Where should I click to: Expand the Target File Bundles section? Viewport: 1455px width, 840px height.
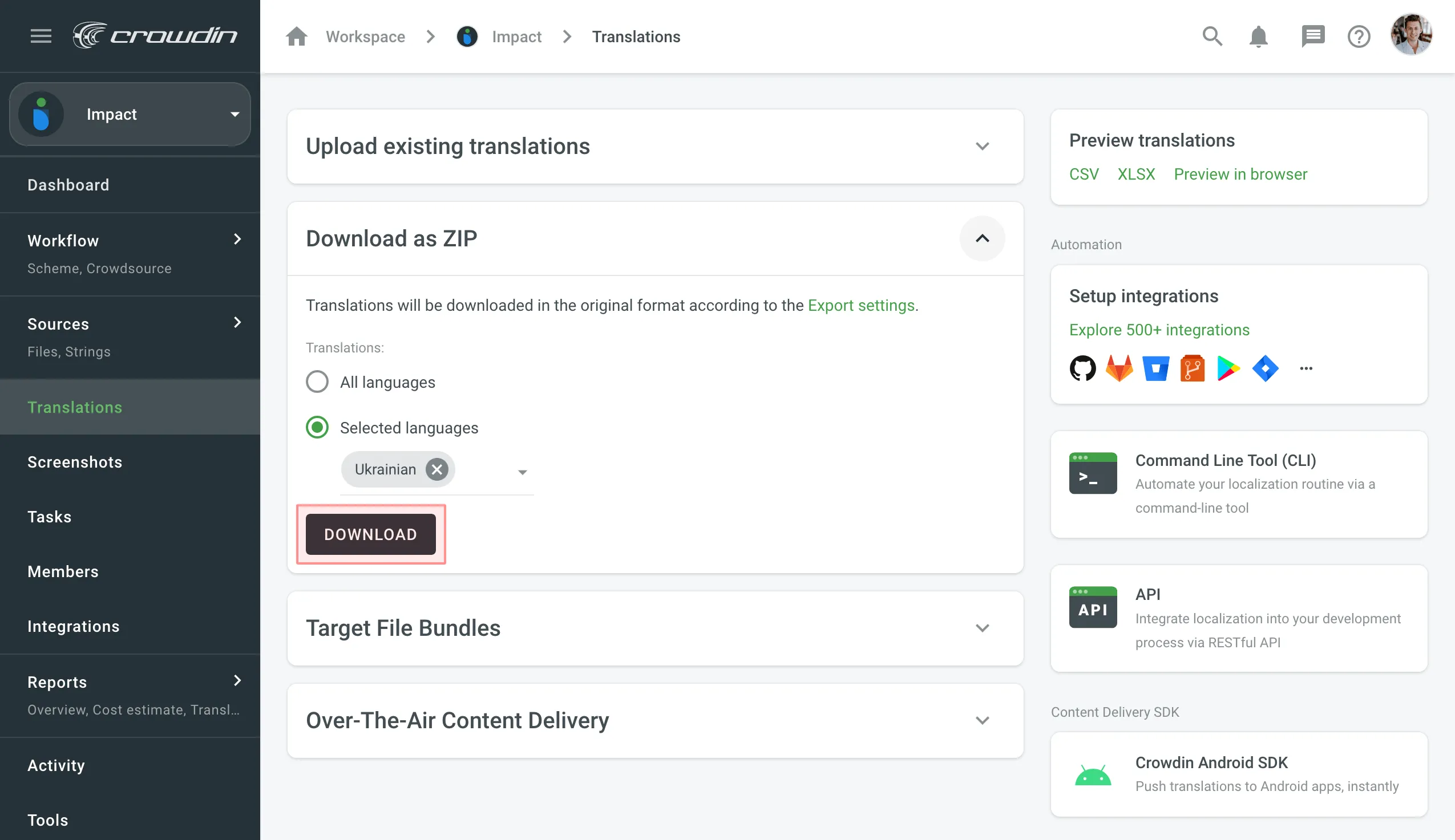(982, 628)
